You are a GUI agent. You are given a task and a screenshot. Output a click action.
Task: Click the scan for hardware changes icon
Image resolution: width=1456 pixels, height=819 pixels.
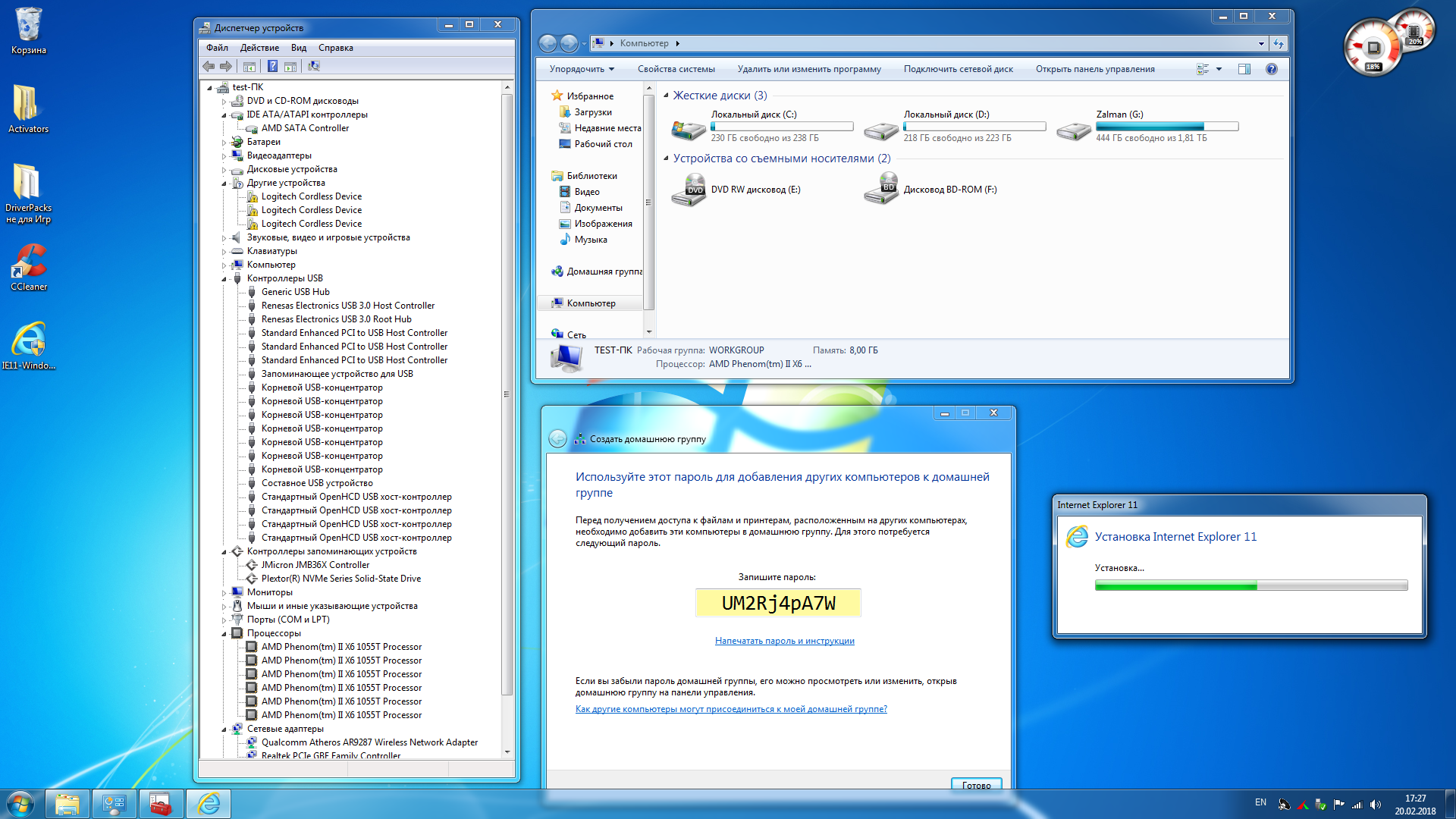(314, 67)
